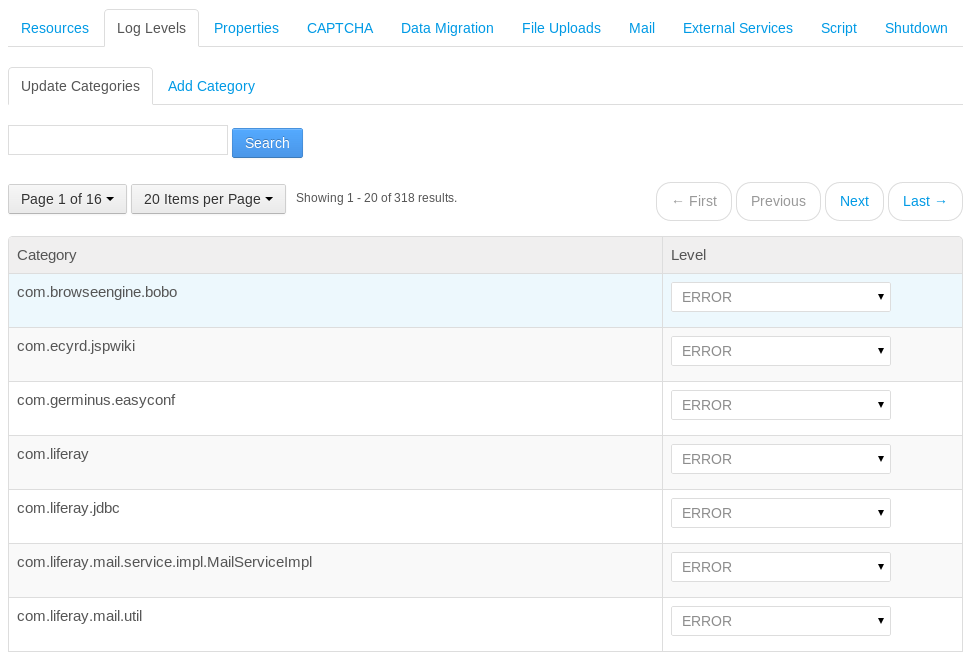Open the 20 Items per Page dropdown
Screen dimensions: 972x652
pos(208,199)
